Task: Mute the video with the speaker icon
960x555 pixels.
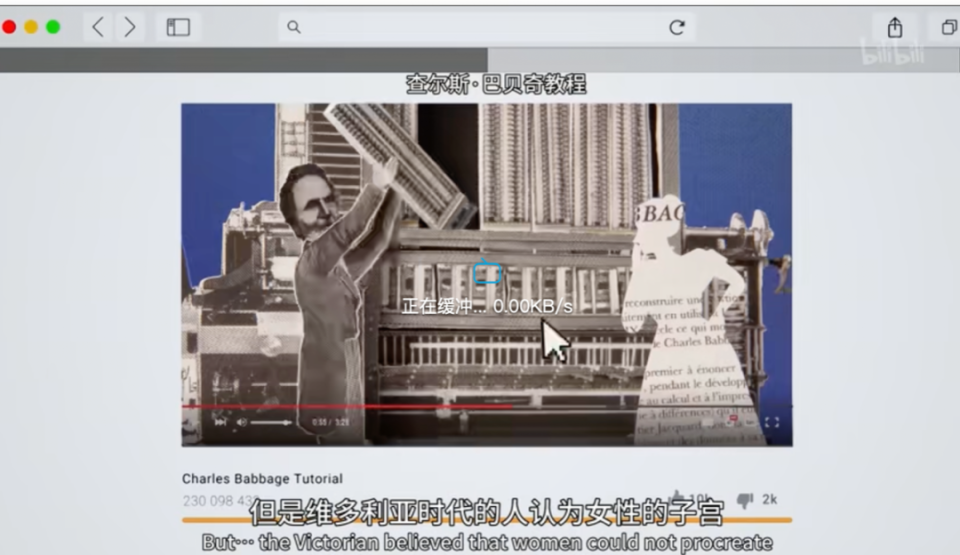Action: click(242, 422)
